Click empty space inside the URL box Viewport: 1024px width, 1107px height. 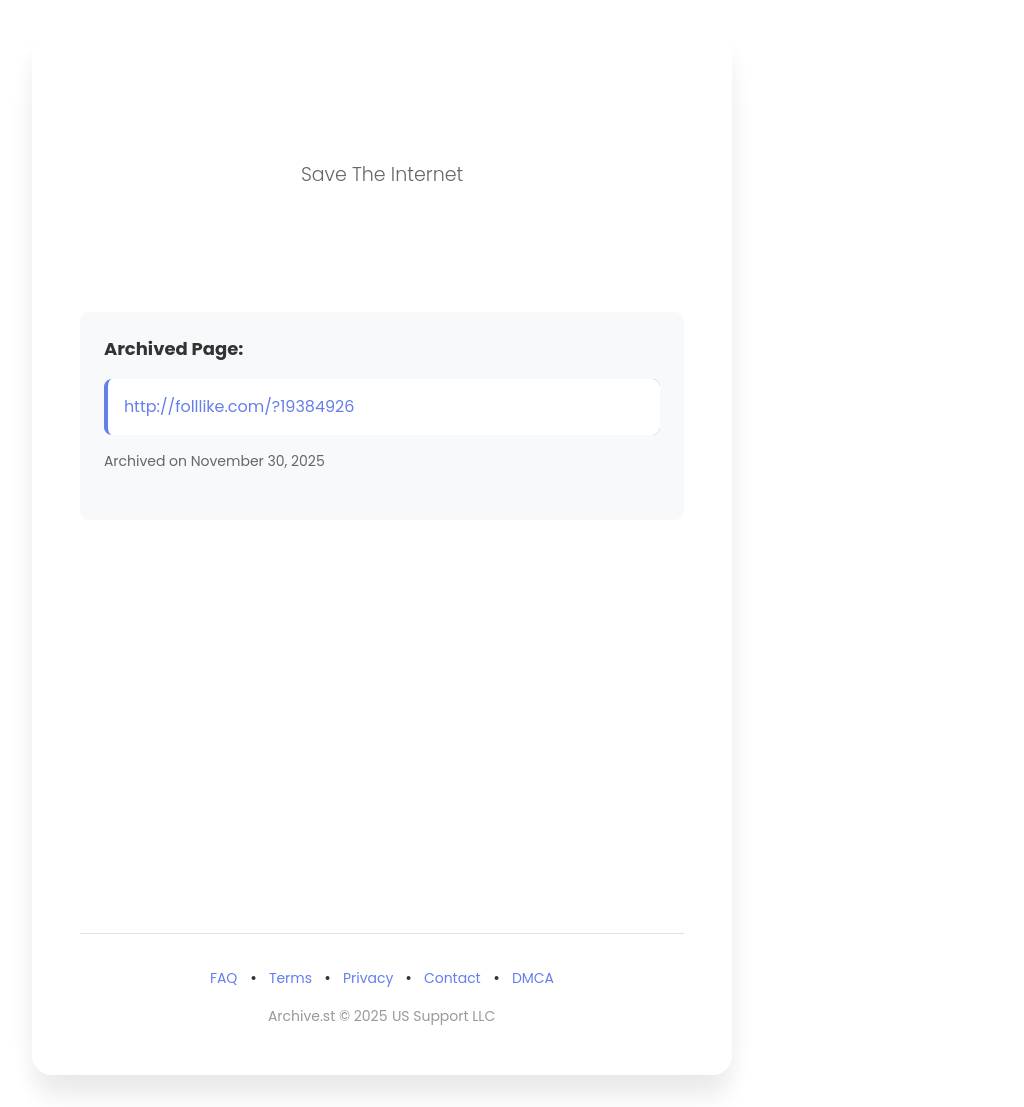[x=508, y=407]
